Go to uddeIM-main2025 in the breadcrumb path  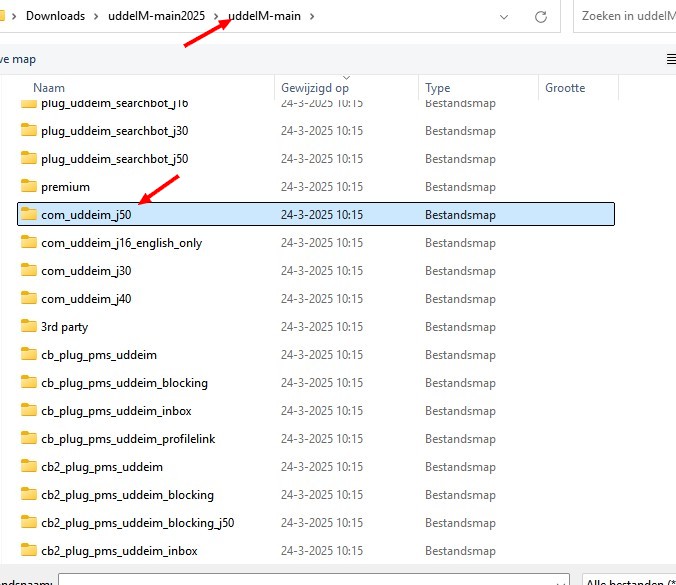click(163, 16)
